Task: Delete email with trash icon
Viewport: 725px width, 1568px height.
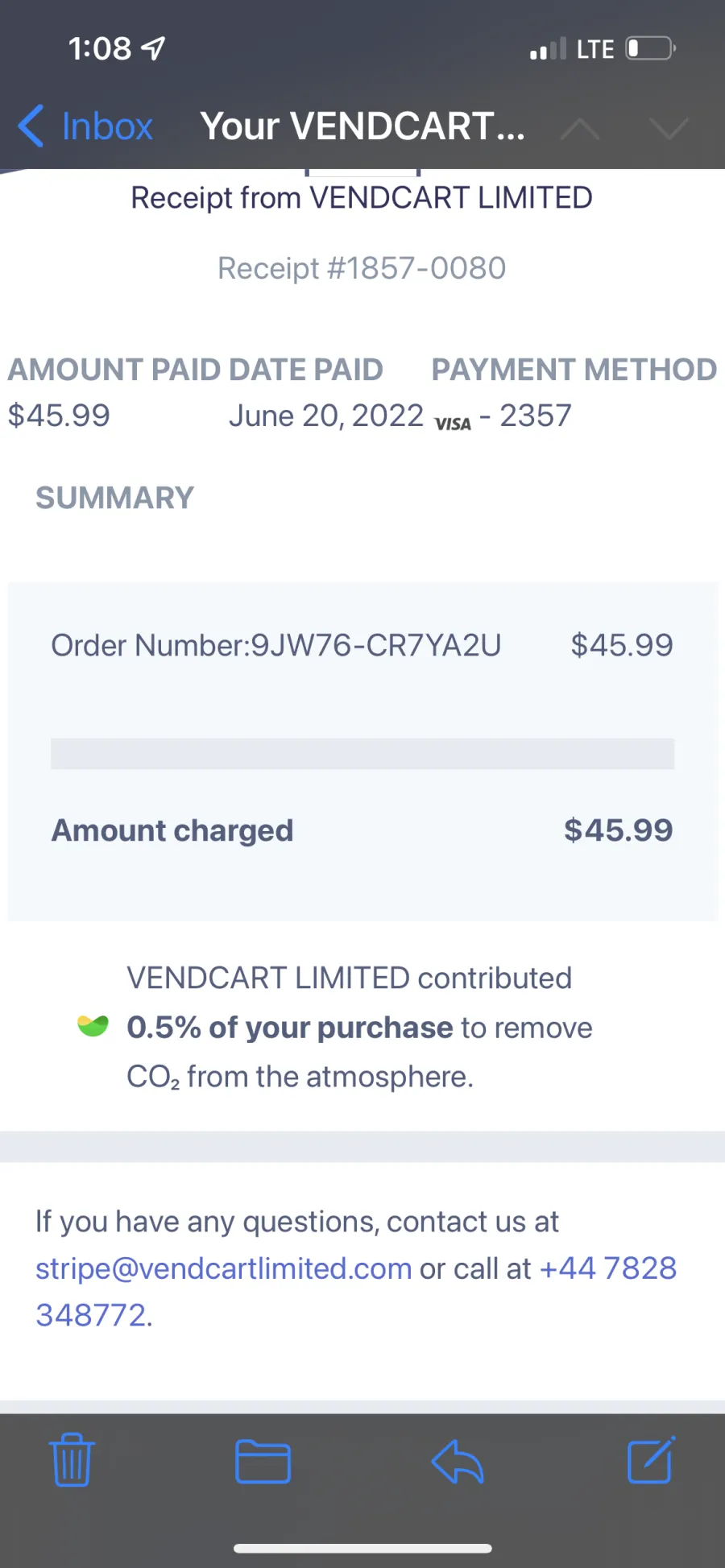Action: (72, 1459)
